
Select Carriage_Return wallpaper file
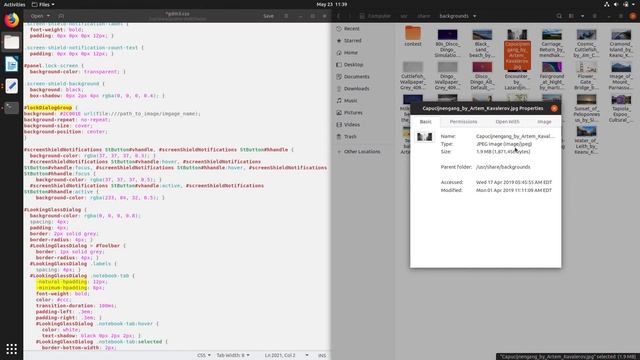[552, 43]
